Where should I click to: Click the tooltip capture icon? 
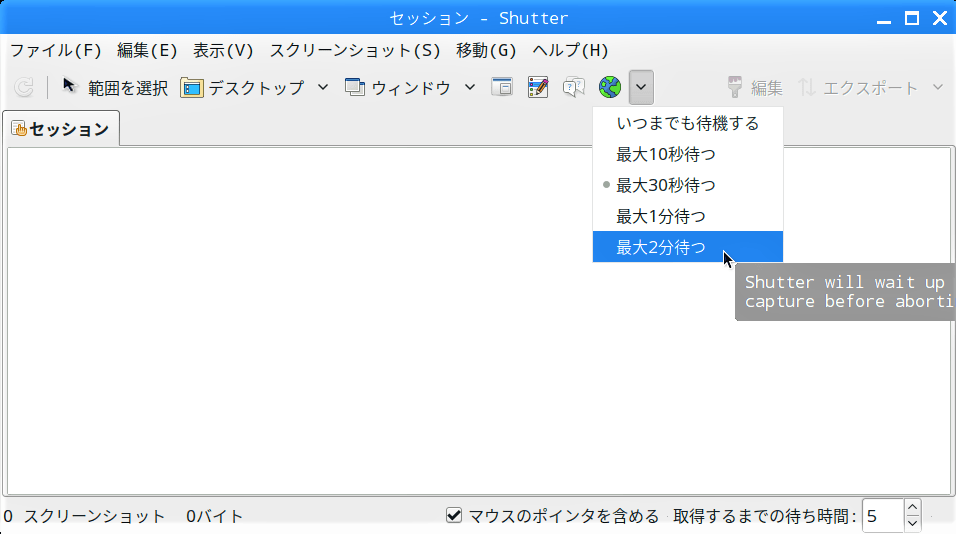point(574,88)
